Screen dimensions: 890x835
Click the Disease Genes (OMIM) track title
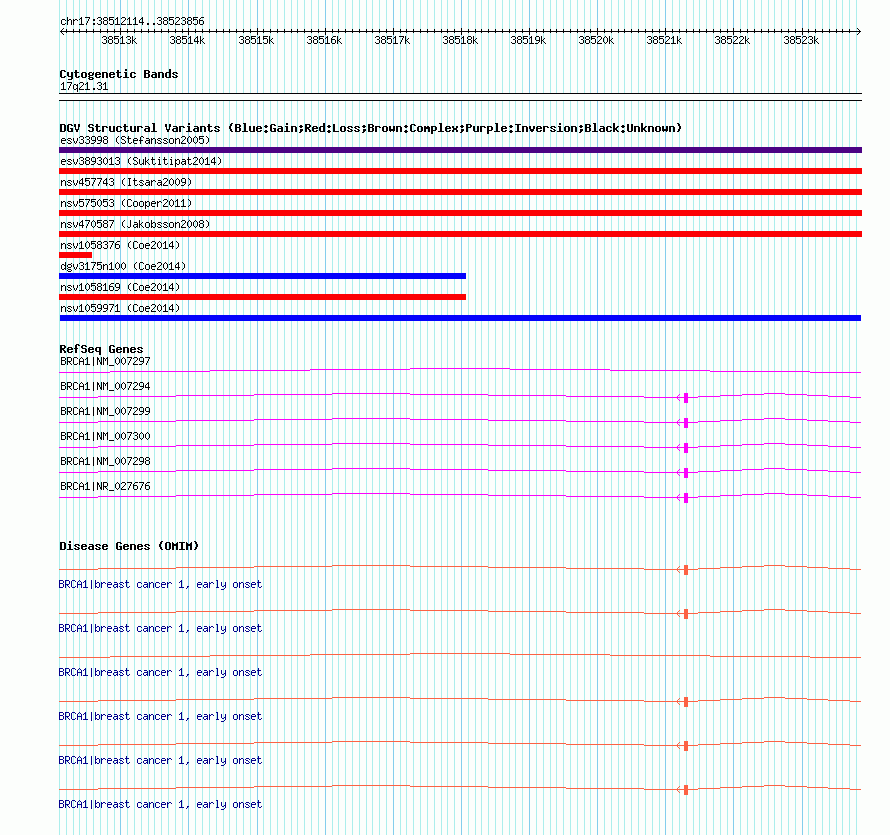129,546
